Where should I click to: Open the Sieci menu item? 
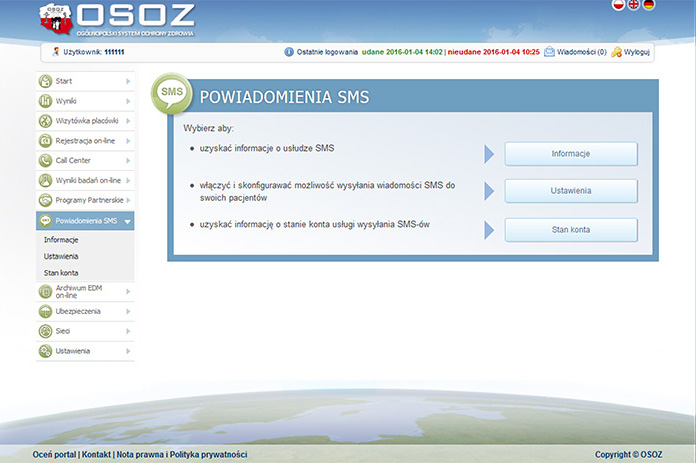pyautogui.click(x=85, y=331)
